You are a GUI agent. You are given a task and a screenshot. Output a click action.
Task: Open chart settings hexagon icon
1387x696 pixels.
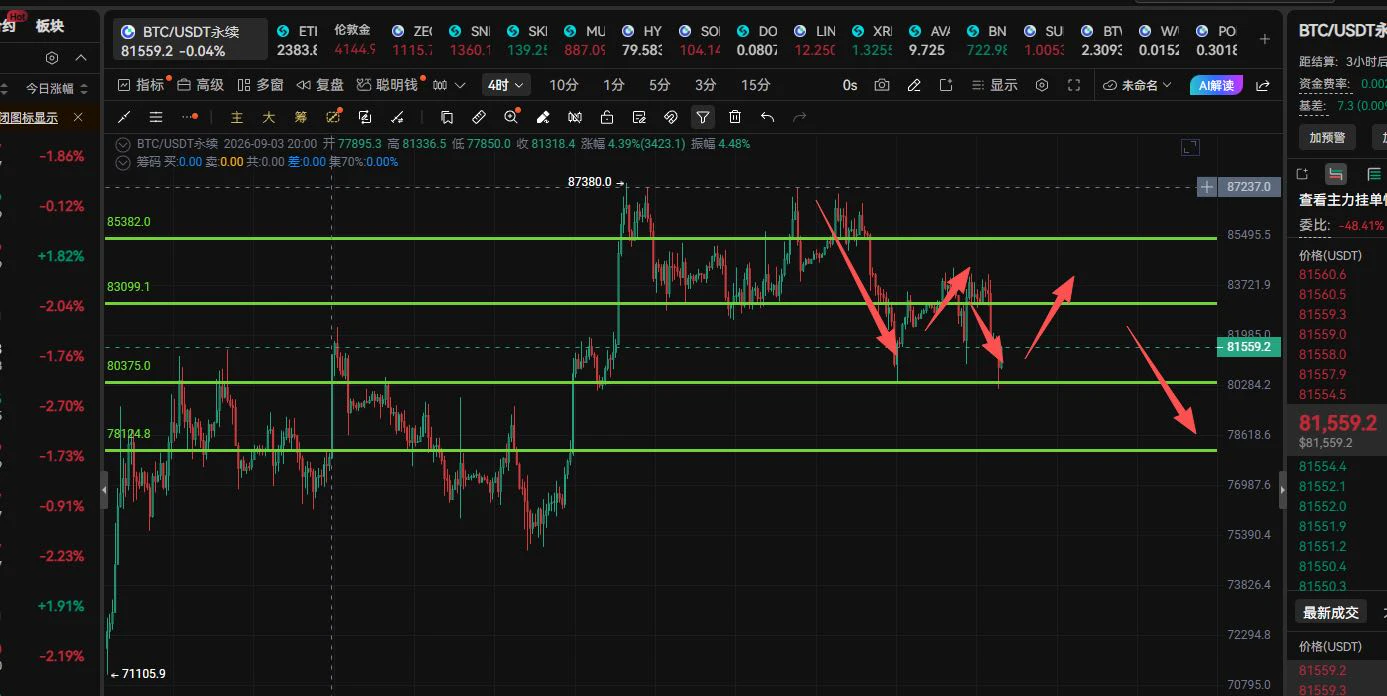pos(1042,85)
